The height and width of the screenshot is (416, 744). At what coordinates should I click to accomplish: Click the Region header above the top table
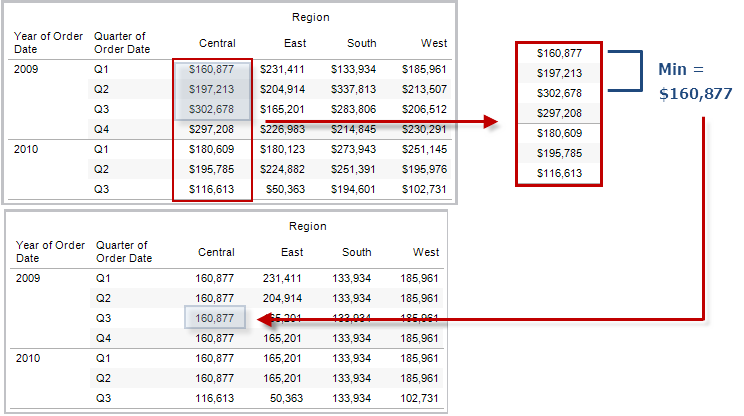click(310, 17)
